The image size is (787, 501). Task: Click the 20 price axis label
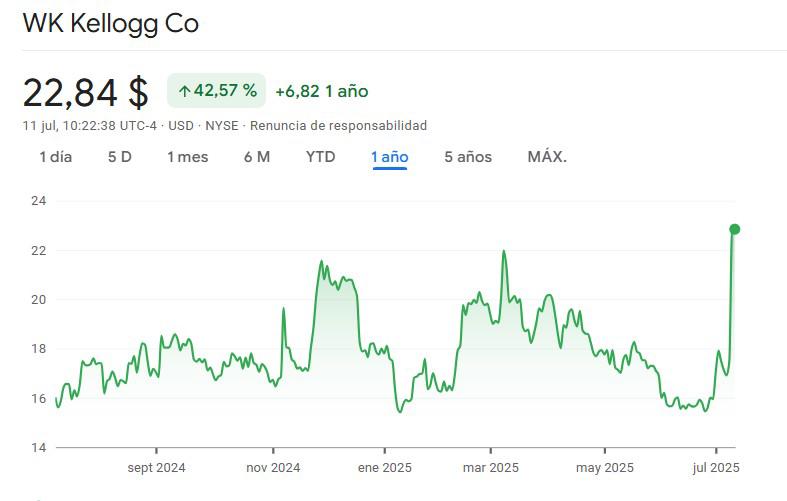pos(39,300)
